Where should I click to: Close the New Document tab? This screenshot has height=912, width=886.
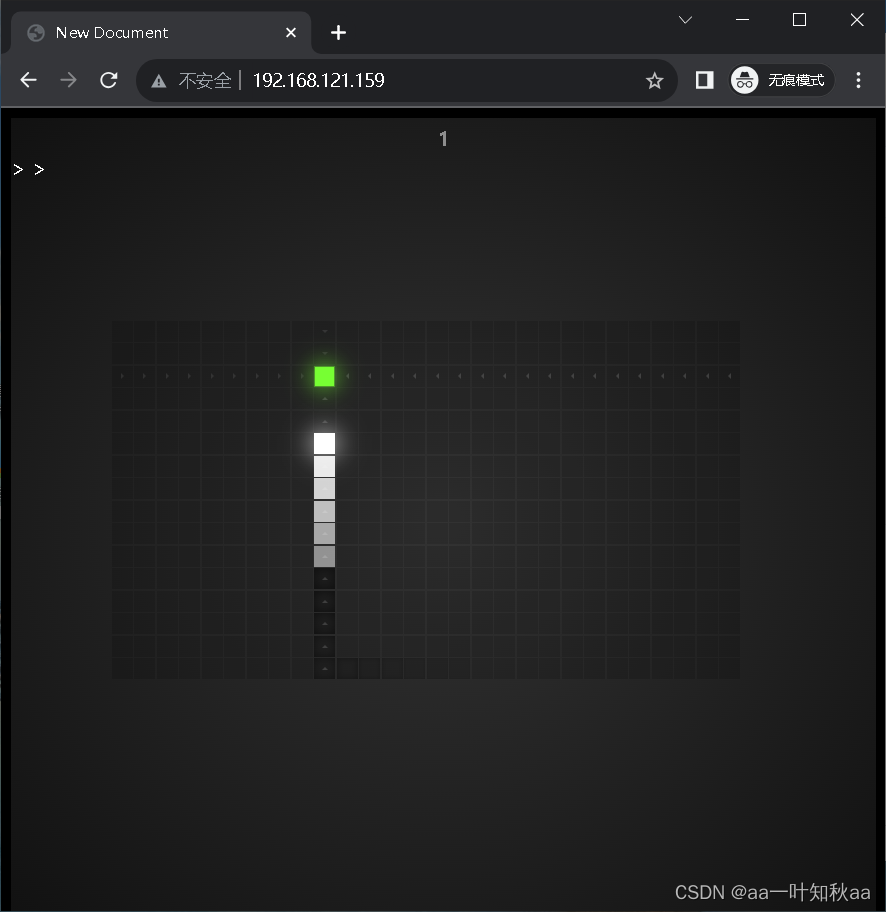(291, 33)
